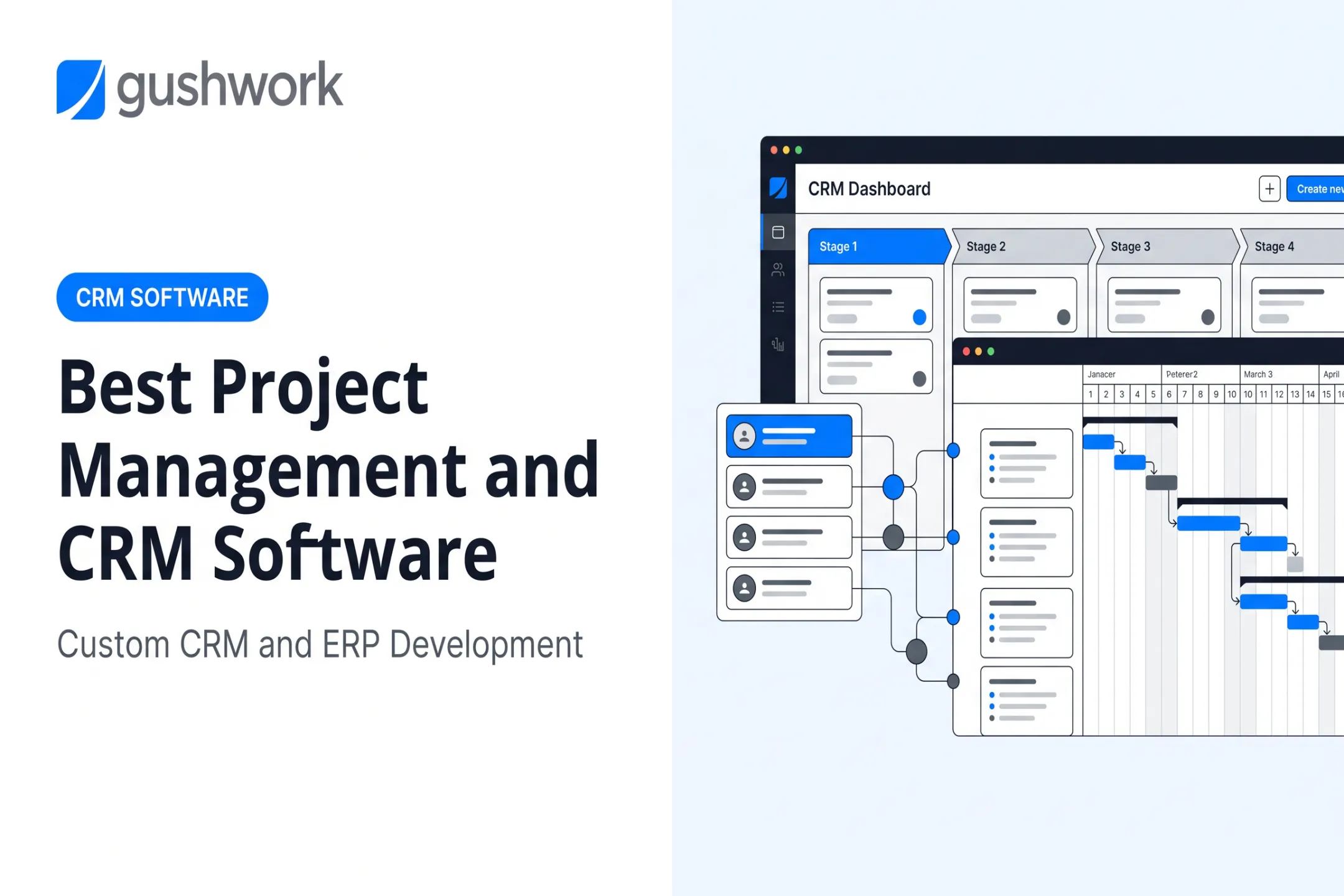Click the plus icon button in CRM Dashboard
The image size is (1344, 896).
[1269, 189]
